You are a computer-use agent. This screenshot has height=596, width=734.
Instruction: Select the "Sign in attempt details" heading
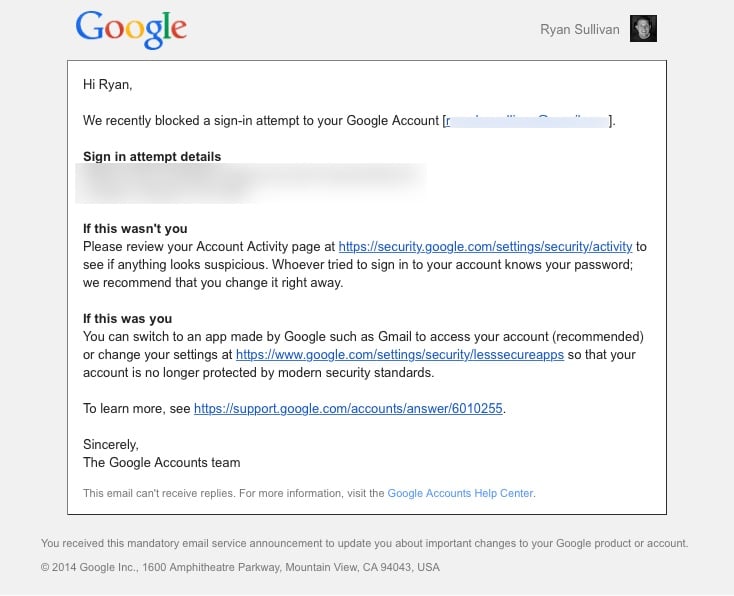tap(152, 156)
